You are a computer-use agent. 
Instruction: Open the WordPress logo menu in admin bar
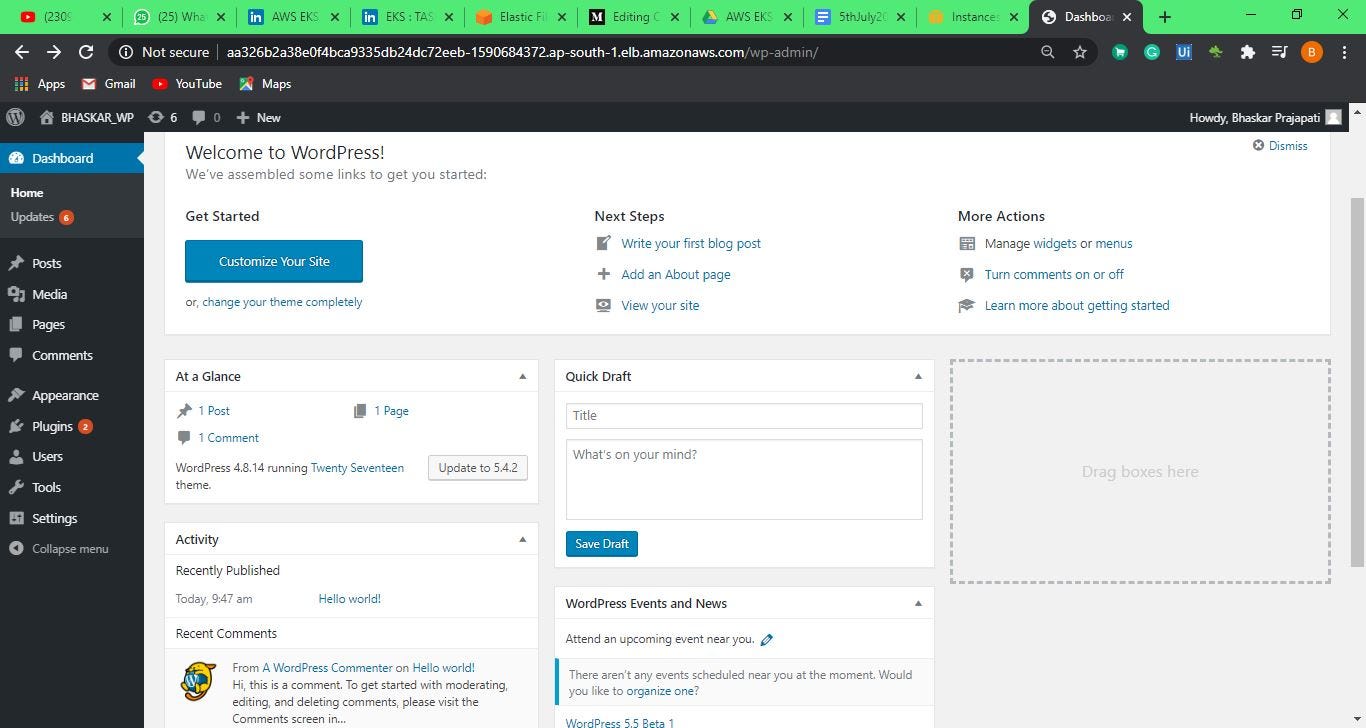[x=15, y=117]
